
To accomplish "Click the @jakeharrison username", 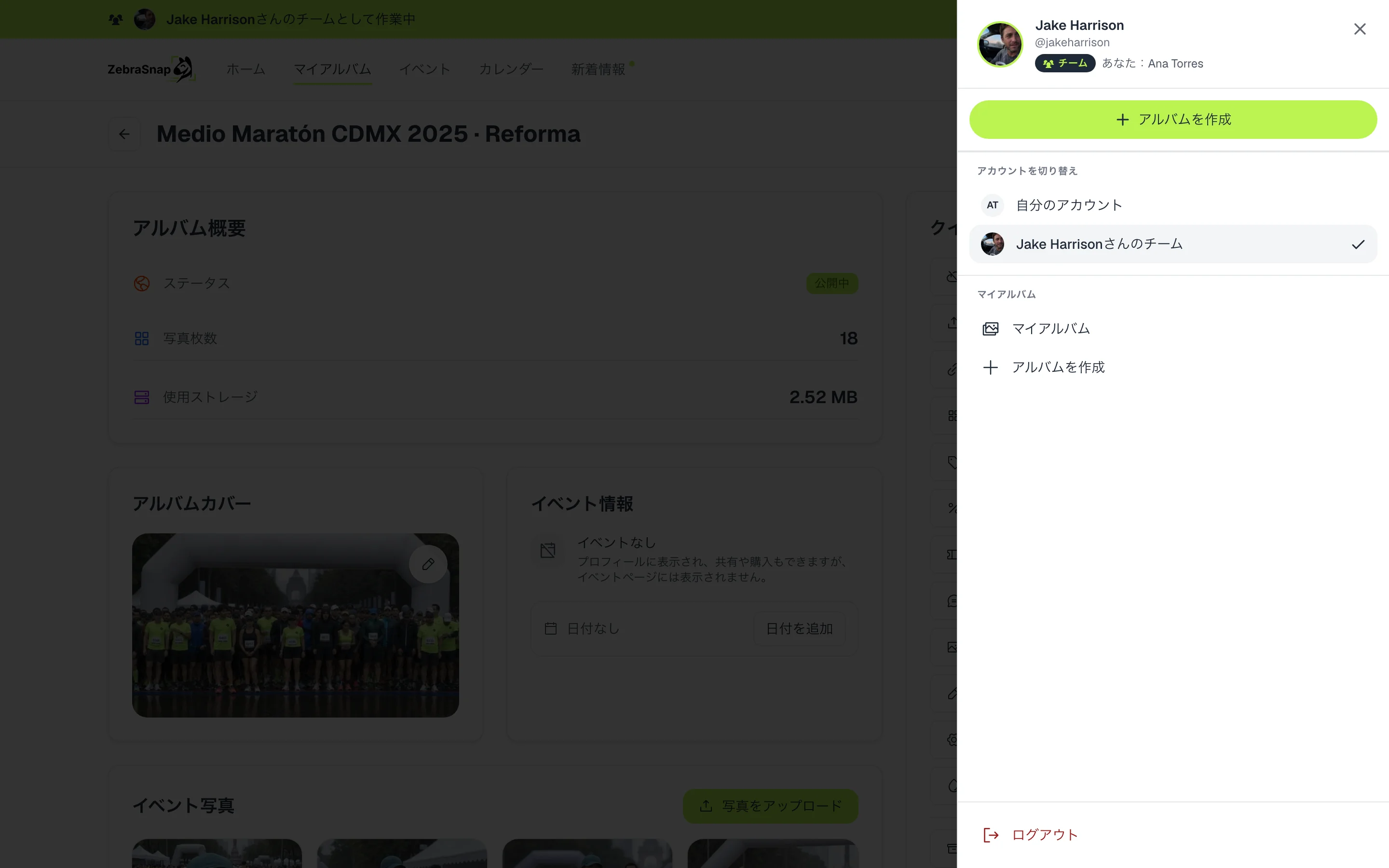I will point(1072,42).
